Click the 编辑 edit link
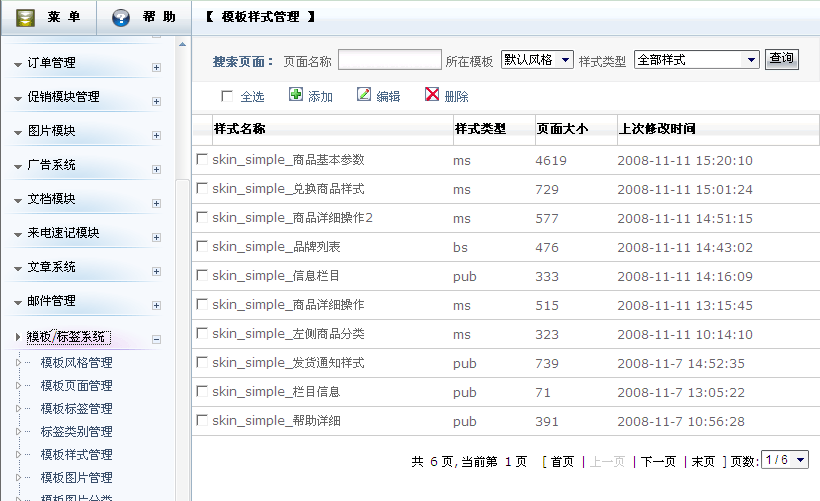The height and width of the screenshot is (501, 820). pyautogui.click(x=388, y=96)
